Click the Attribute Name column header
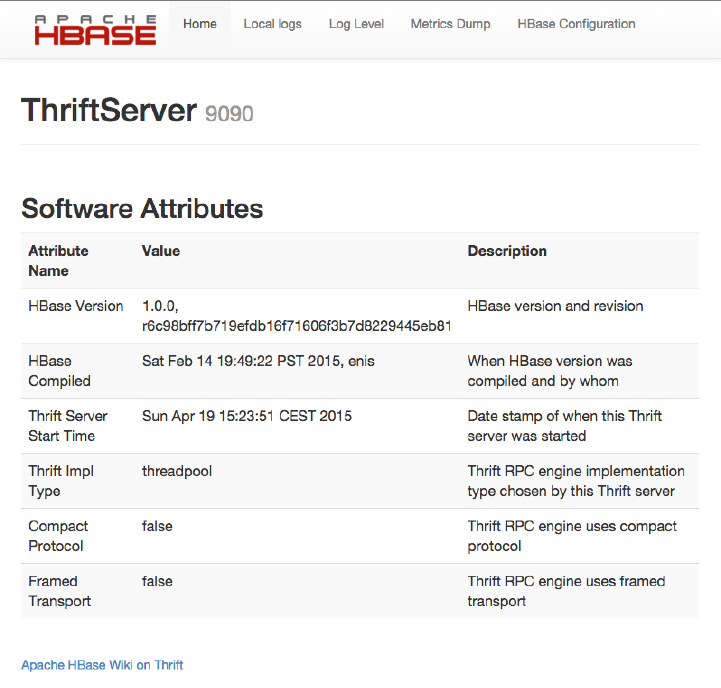Viewport: 721px width, 688px height. [x=58, y=261]
